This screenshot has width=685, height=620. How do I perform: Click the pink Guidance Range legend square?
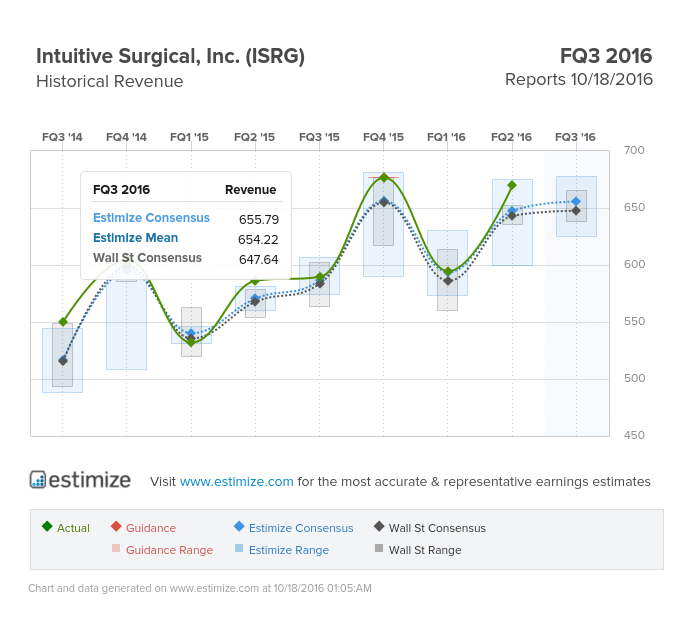(x=116, y=548)
